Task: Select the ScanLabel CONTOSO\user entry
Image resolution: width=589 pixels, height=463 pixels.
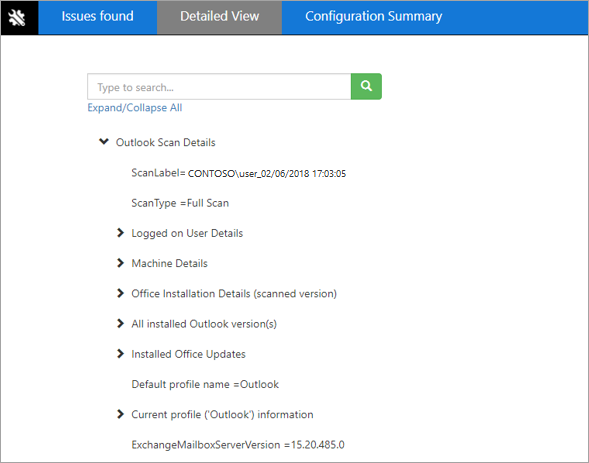Action: (239, 173)
